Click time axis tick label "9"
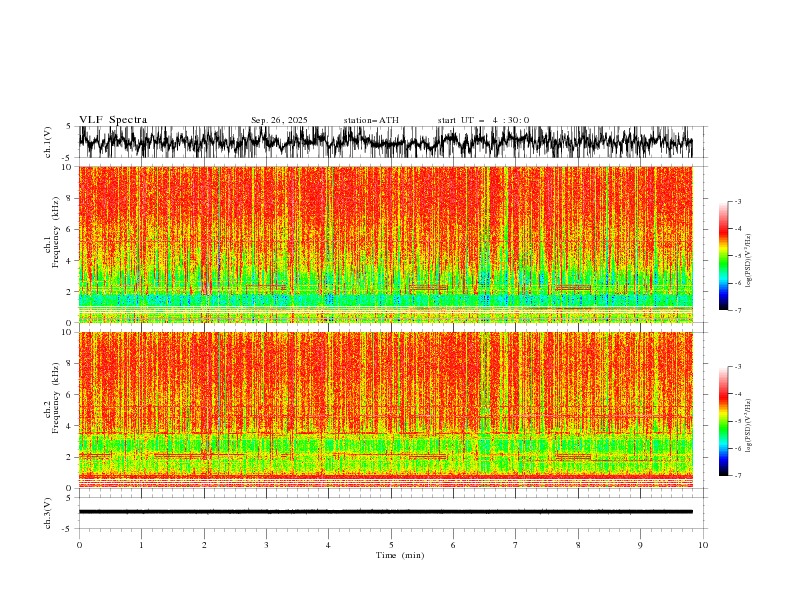792x612 pixels. (x=640, y=545)
